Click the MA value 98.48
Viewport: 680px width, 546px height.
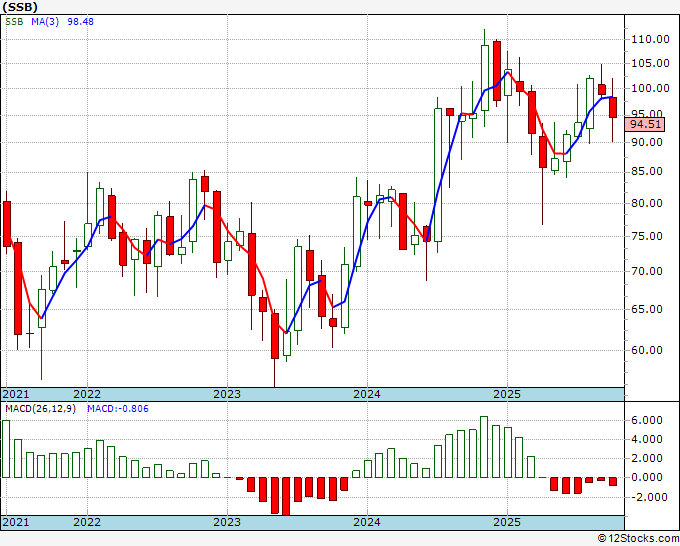point(80,22)
